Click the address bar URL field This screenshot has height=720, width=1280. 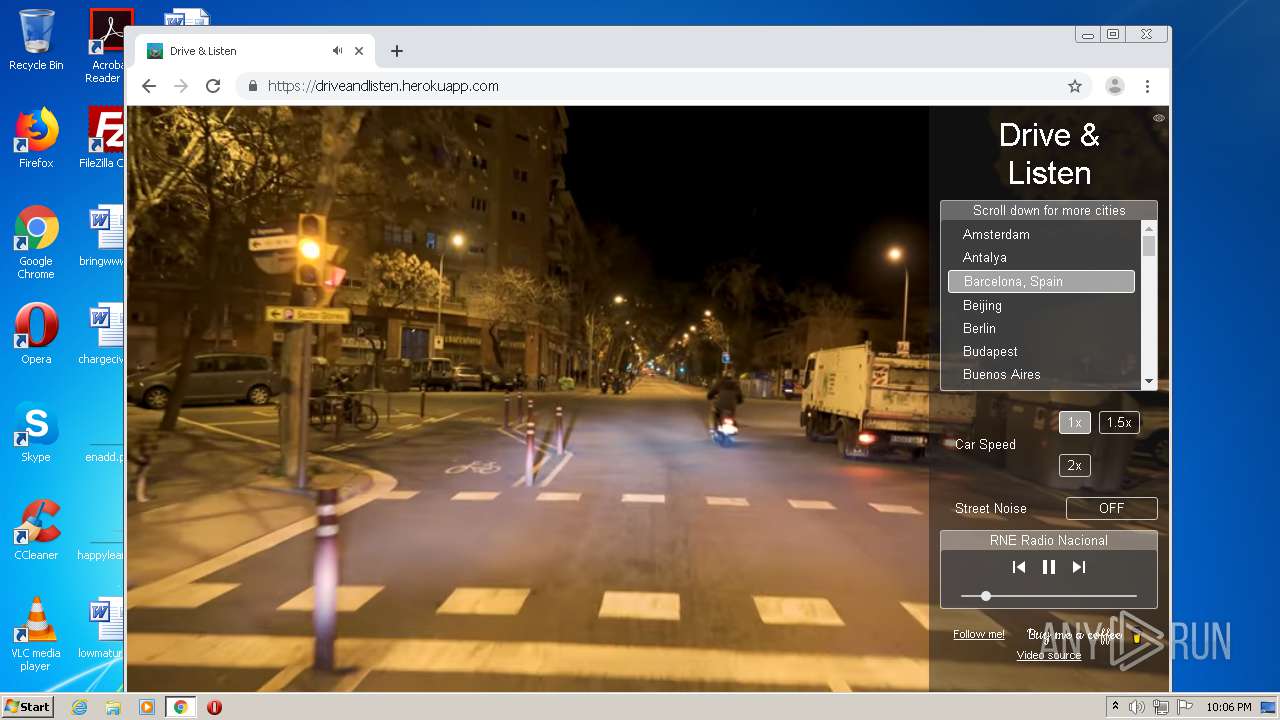660,86
